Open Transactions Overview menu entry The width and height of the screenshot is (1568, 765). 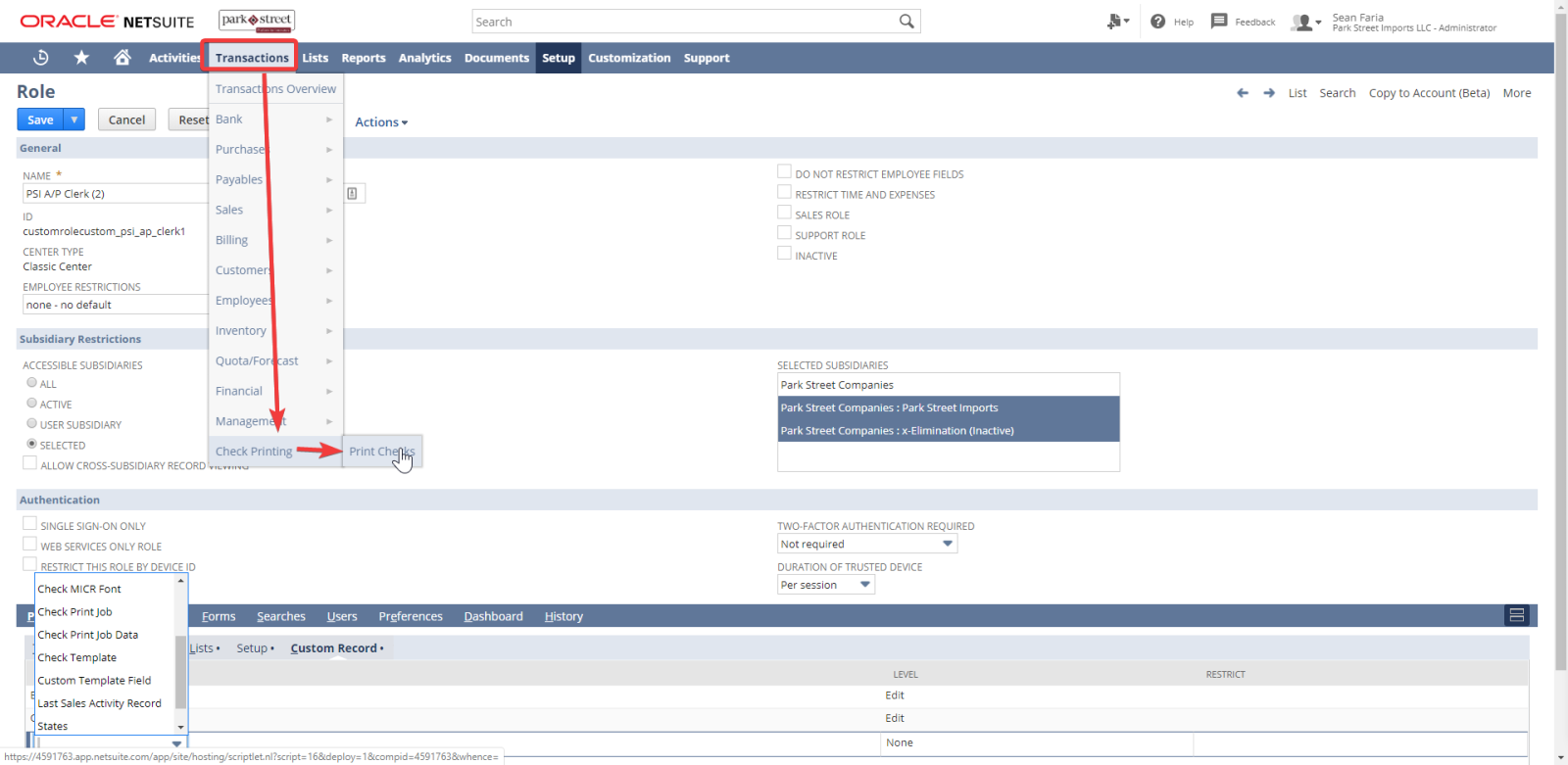275,89
